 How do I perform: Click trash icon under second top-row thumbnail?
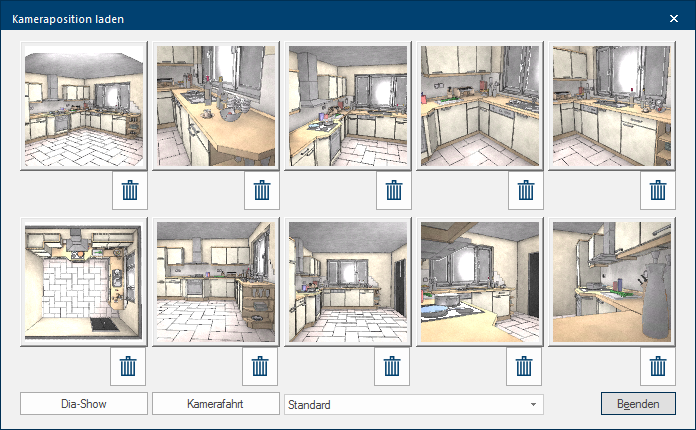point(260,190)
